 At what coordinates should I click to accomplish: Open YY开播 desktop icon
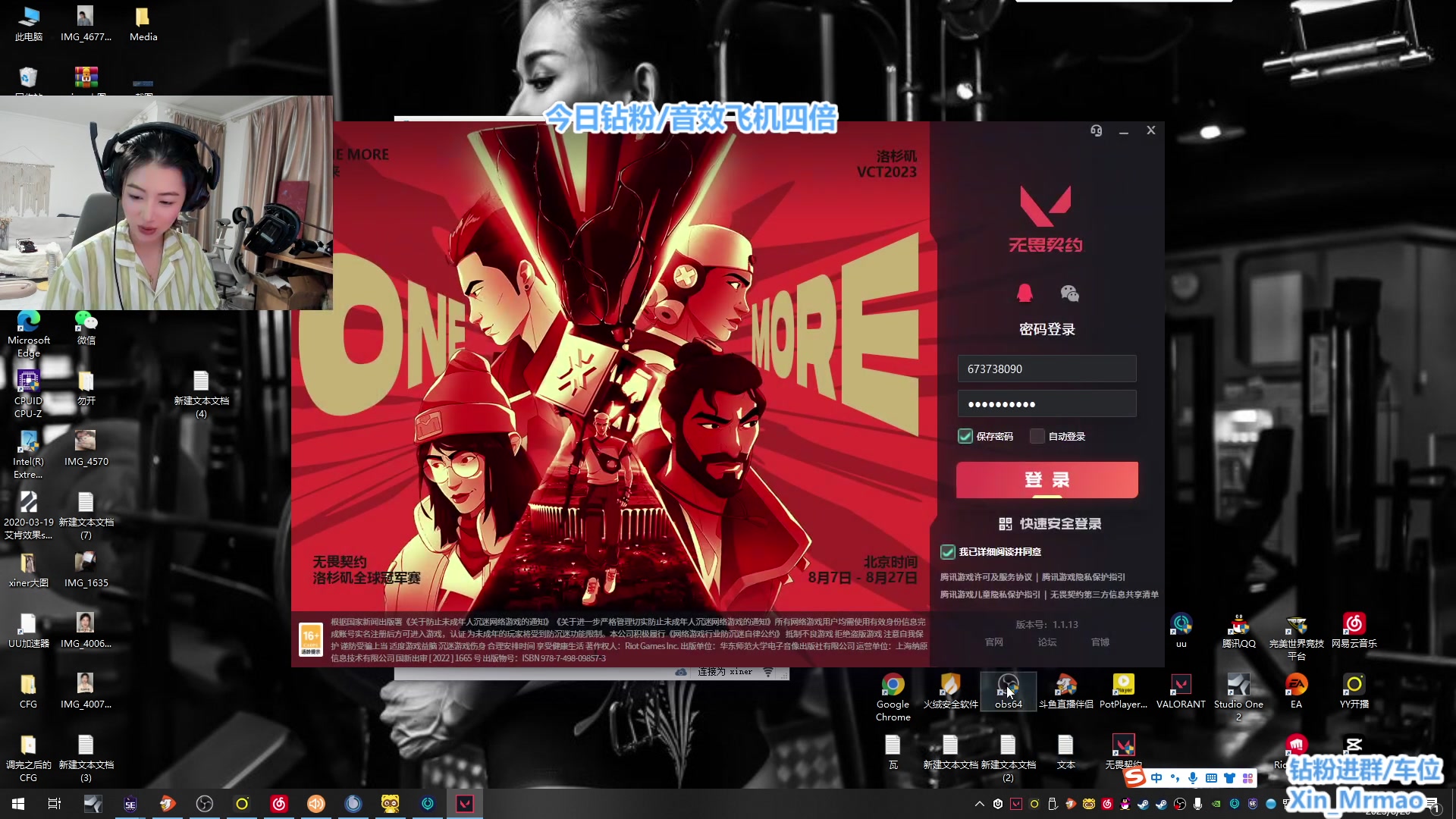click(1354, 690)
